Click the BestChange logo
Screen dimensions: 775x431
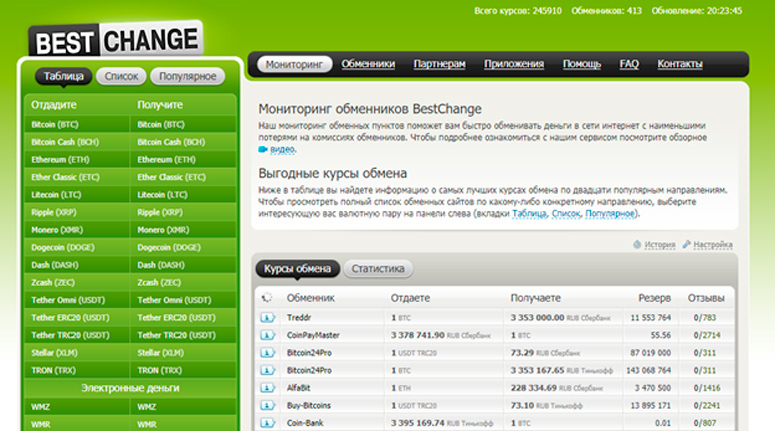(116, 40)
